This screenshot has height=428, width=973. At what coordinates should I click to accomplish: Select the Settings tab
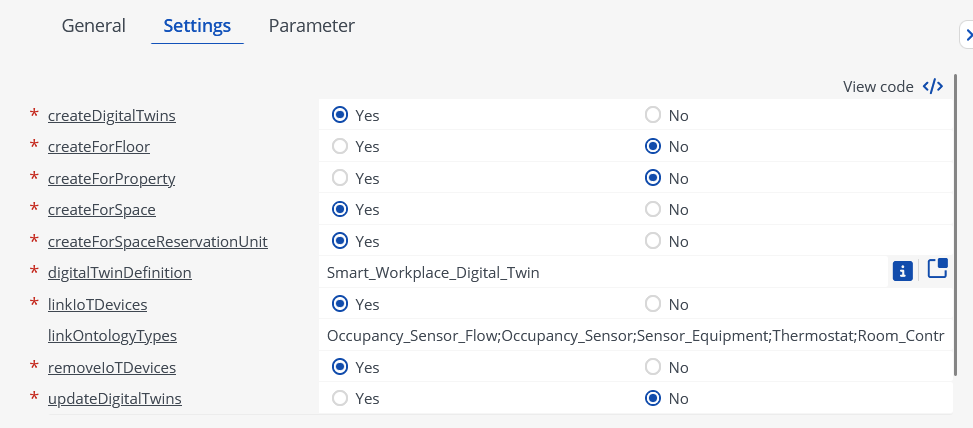(x=197, y=26)
